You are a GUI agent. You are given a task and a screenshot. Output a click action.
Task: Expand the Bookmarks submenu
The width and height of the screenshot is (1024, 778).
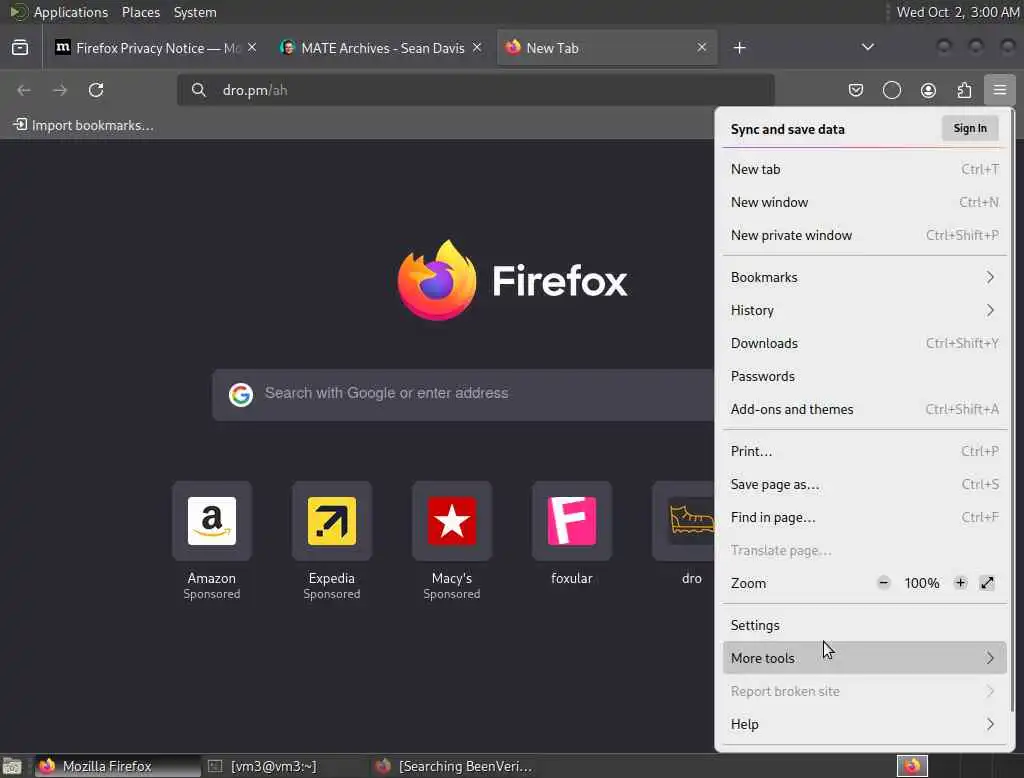[x=865, y=277]
